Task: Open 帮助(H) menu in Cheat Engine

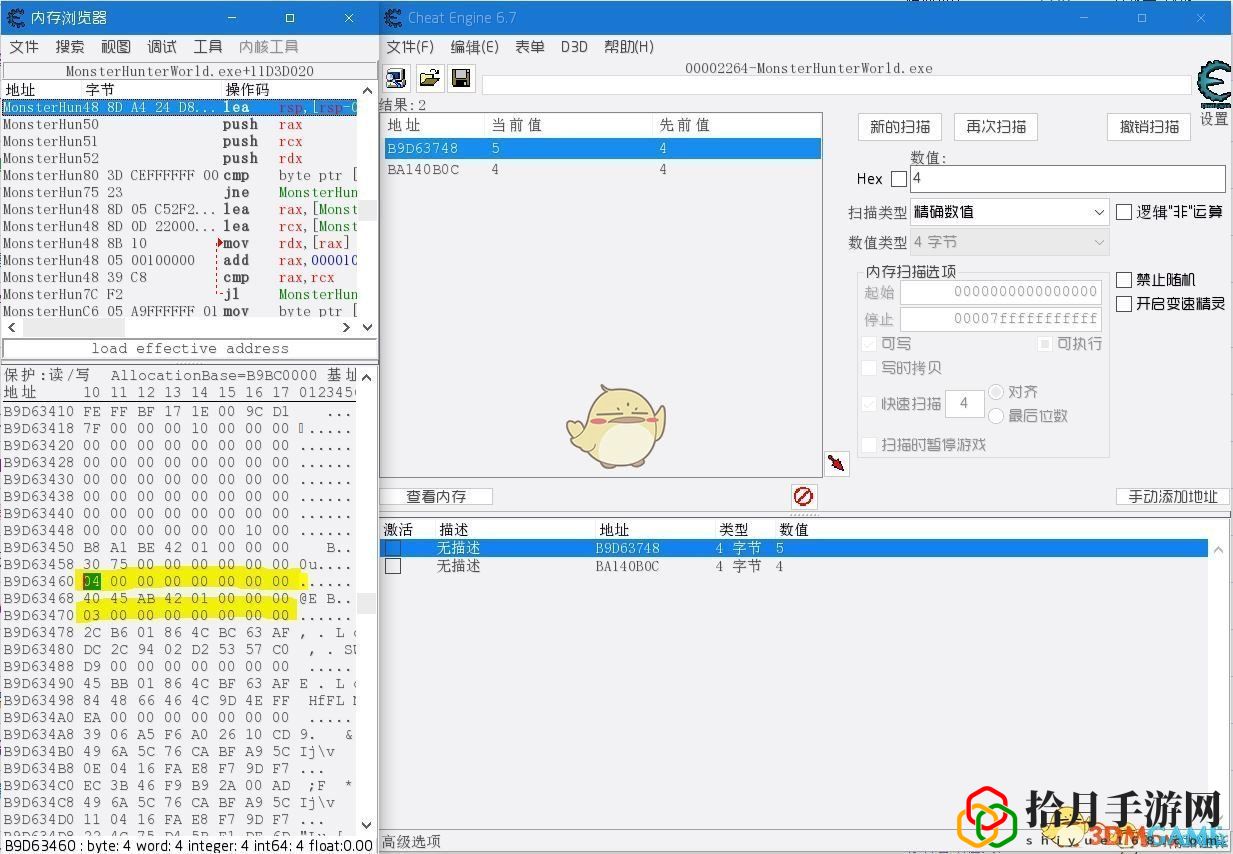Action: click(x=629, y=47)
